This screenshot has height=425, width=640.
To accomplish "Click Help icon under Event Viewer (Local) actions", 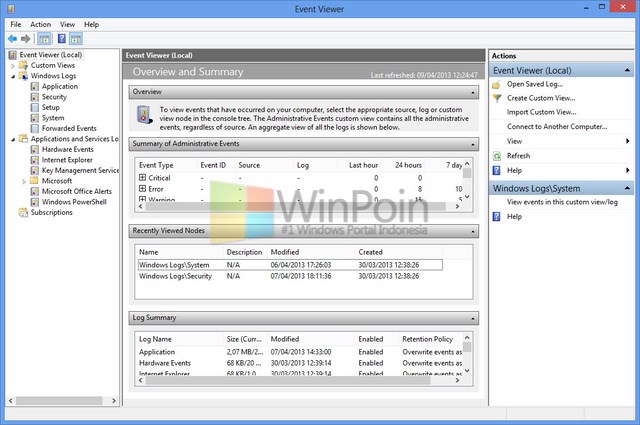I will (496, 171).
